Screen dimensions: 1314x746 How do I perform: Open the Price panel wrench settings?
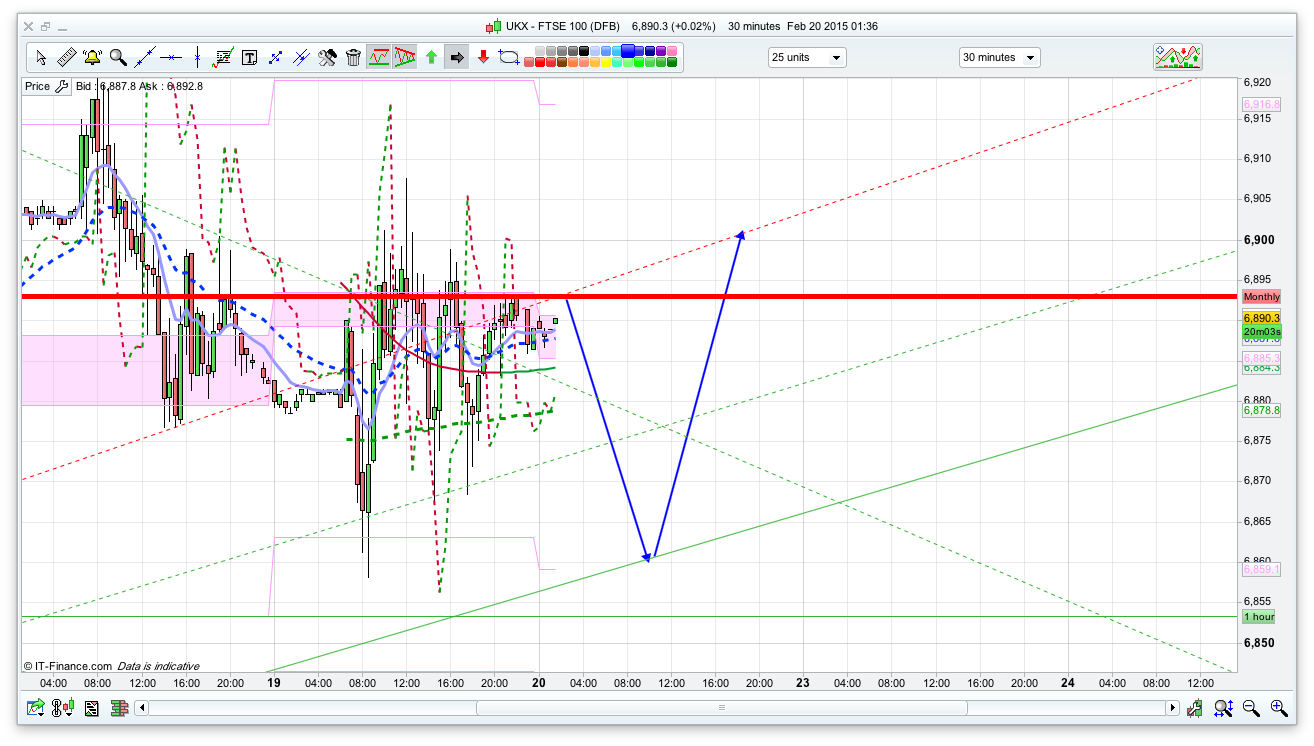[61, 86]
